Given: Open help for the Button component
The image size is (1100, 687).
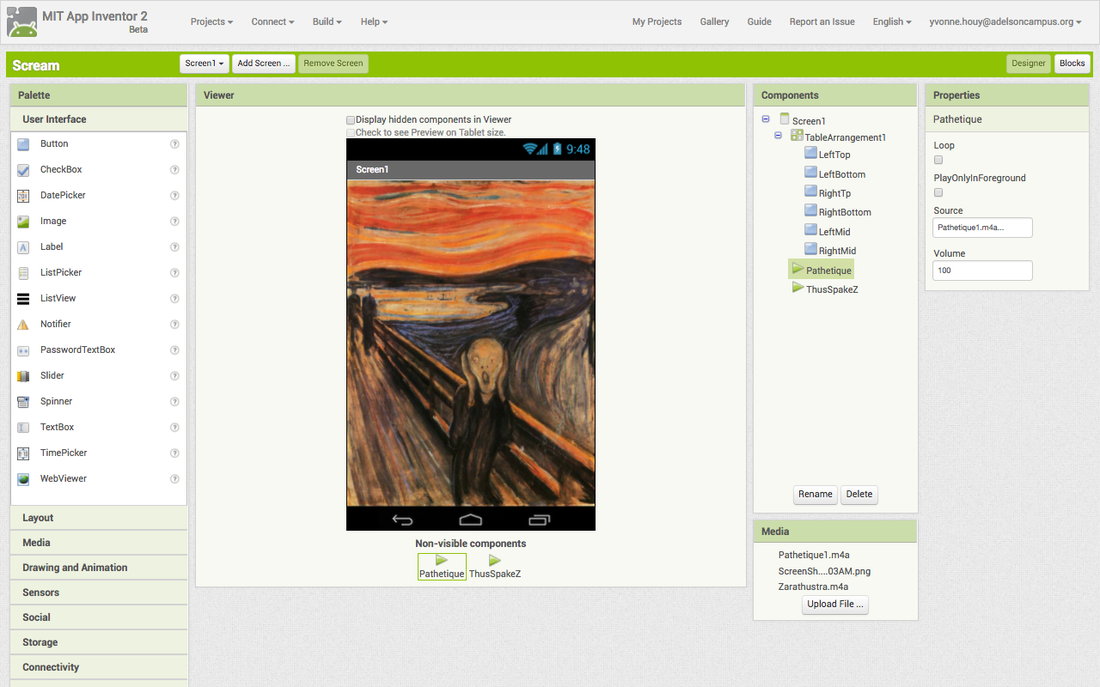Looking at the screenshot, I should coord(175,144).
